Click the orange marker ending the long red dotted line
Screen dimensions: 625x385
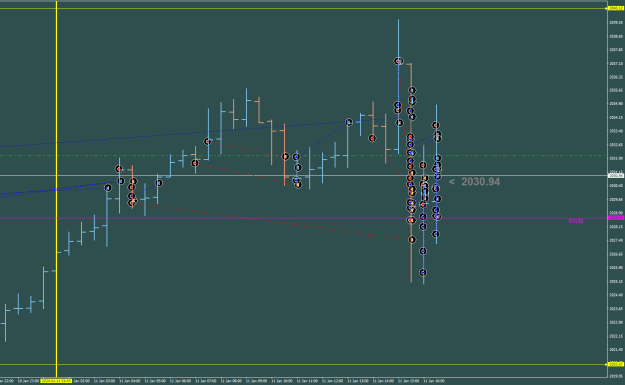click(412, 240)
